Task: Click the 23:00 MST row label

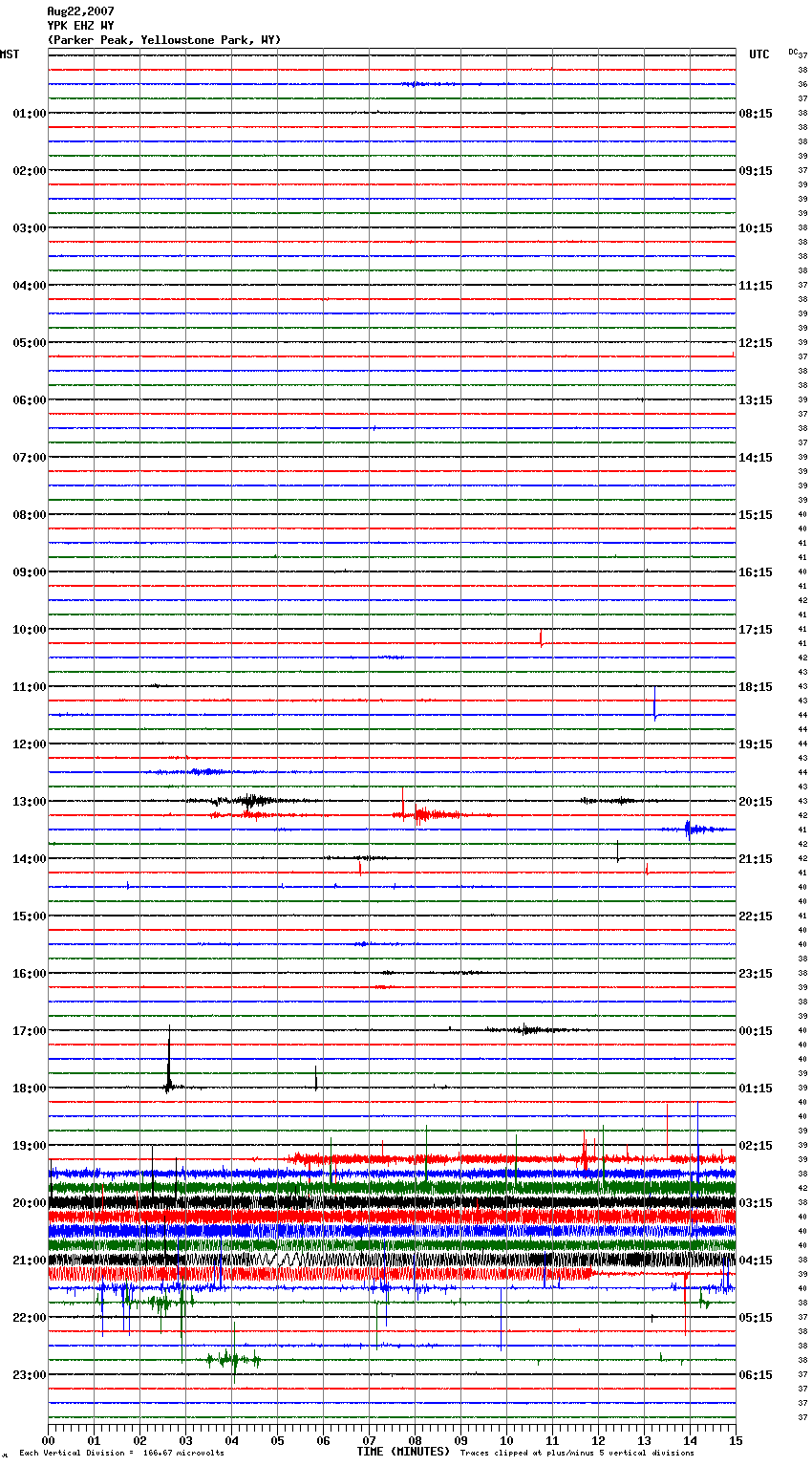Action: click(29, 1375)
